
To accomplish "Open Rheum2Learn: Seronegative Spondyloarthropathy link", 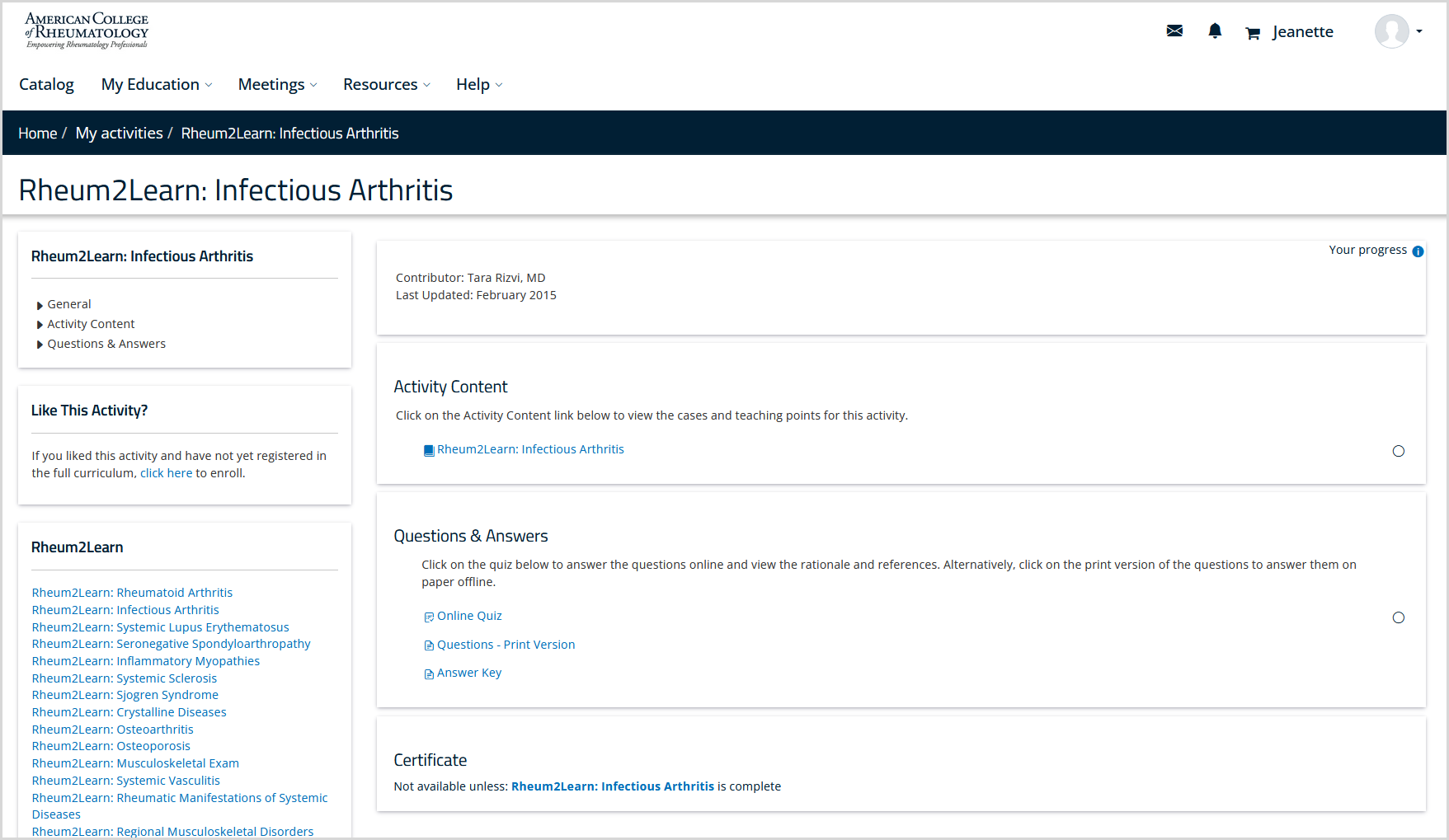I will (172, 644).
